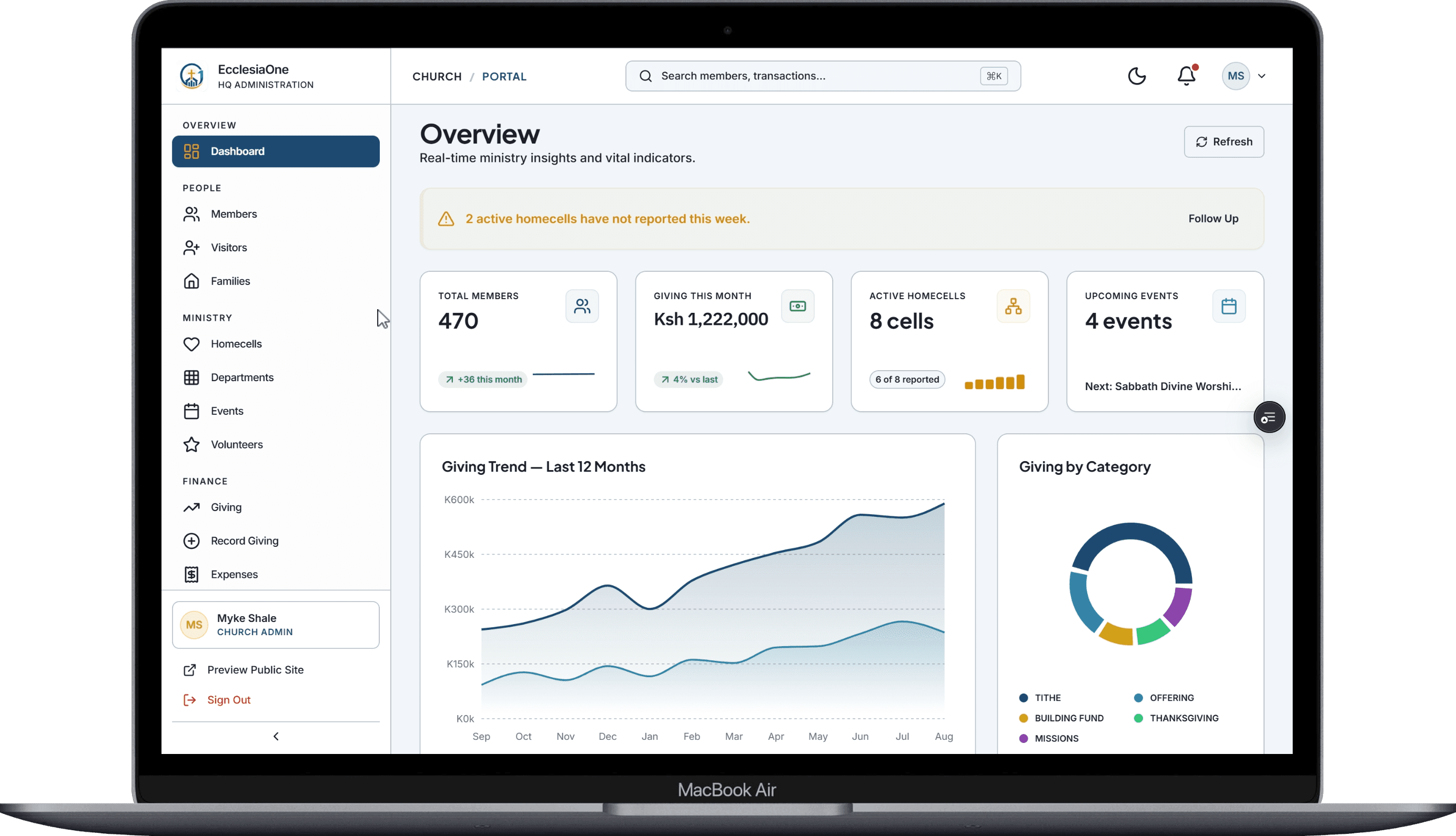Open the Events sidebar item
This screenshot has height=836, width=1456.
tap(276, 411)
